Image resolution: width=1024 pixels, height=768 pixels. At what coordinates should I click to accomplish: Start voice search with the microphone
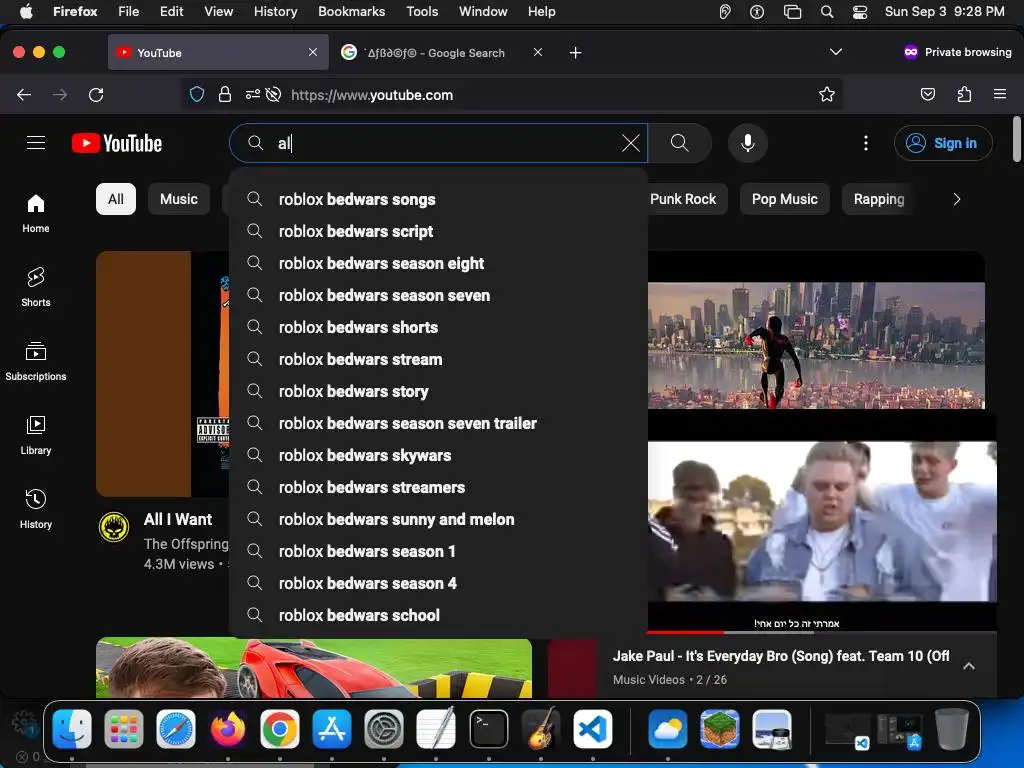pos(748,143)
